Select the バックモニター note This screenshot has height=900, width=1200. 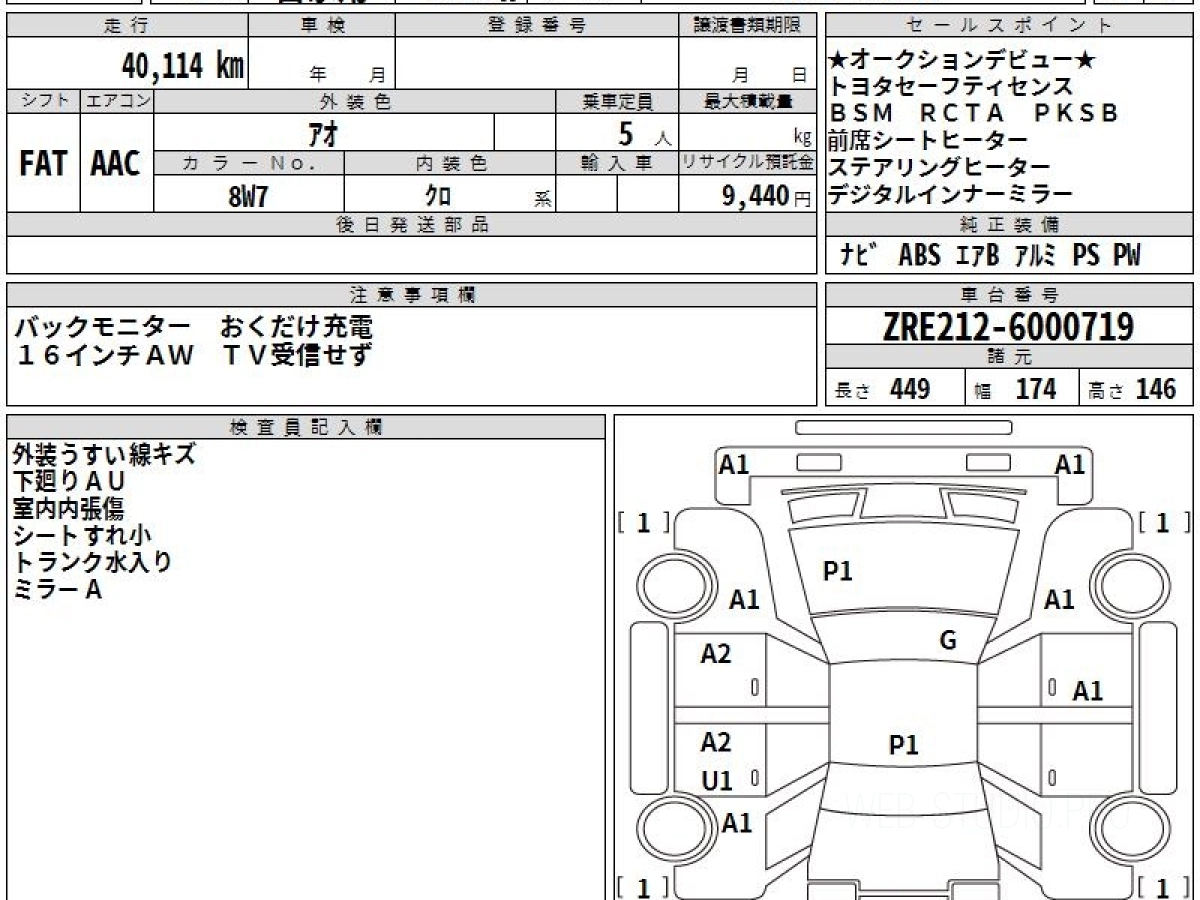point(102,327)
